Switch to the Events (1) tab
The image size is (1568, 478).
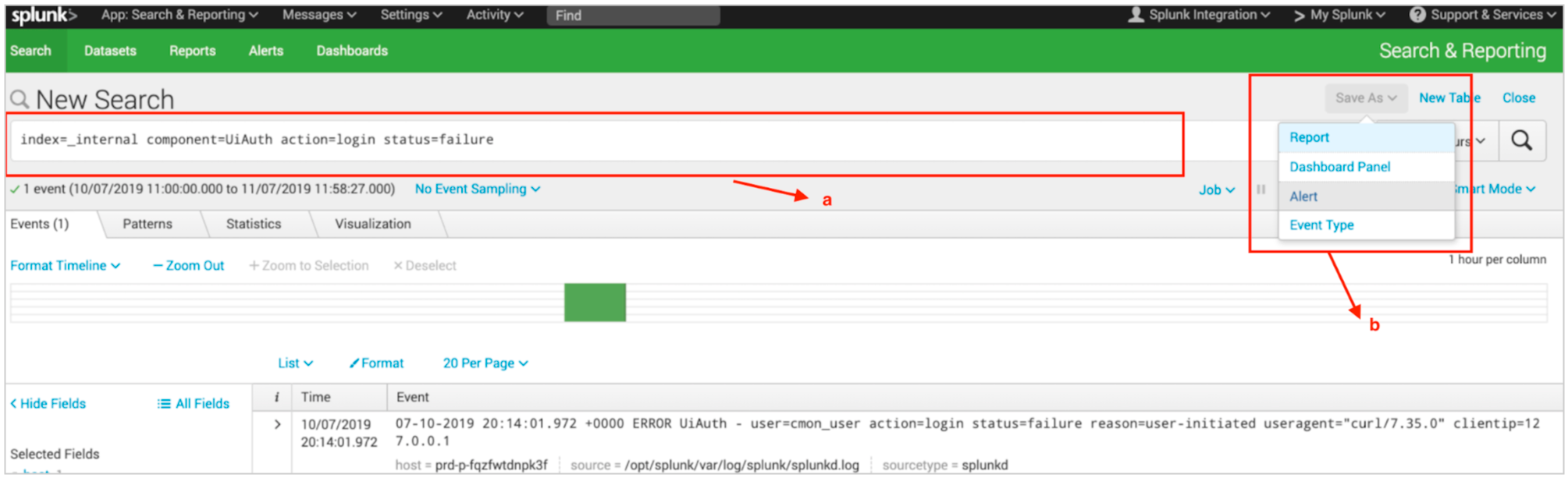(x=40, y=224)
